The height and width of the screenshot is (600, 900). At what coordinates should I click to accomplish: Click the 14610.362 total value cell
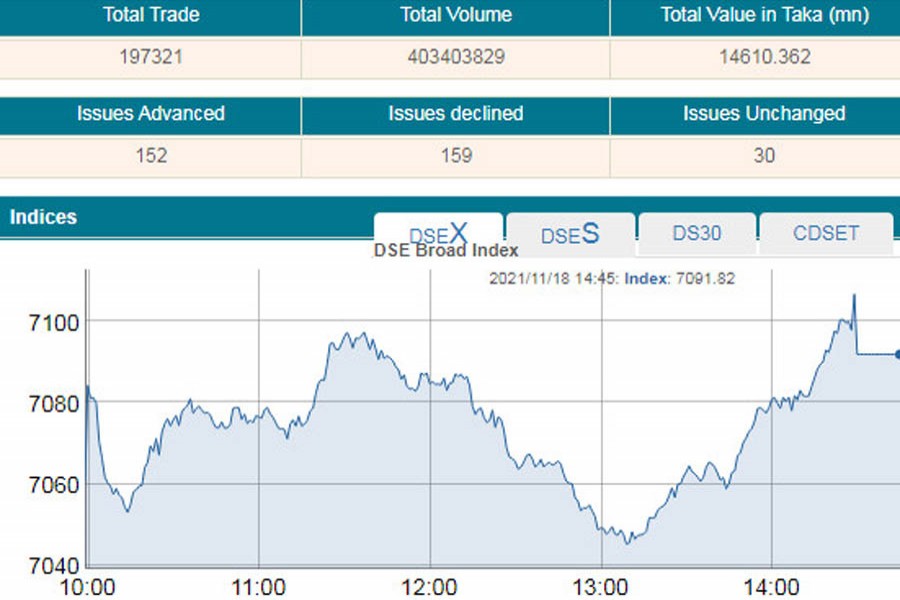click(x=765, y=57)
